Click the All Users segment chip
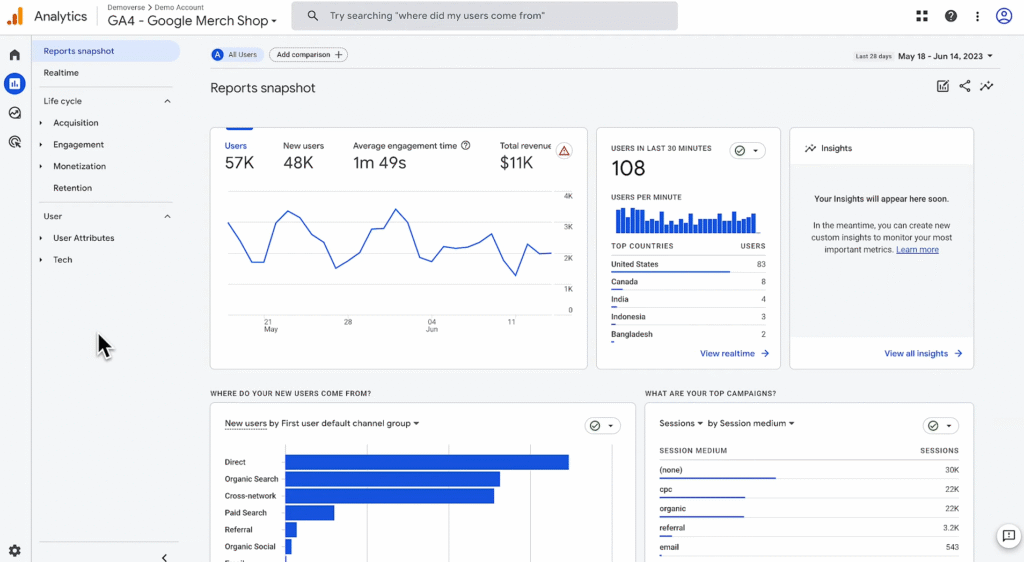The height and width of the screenshot is (562, 1024). click(x=237, y=55)
